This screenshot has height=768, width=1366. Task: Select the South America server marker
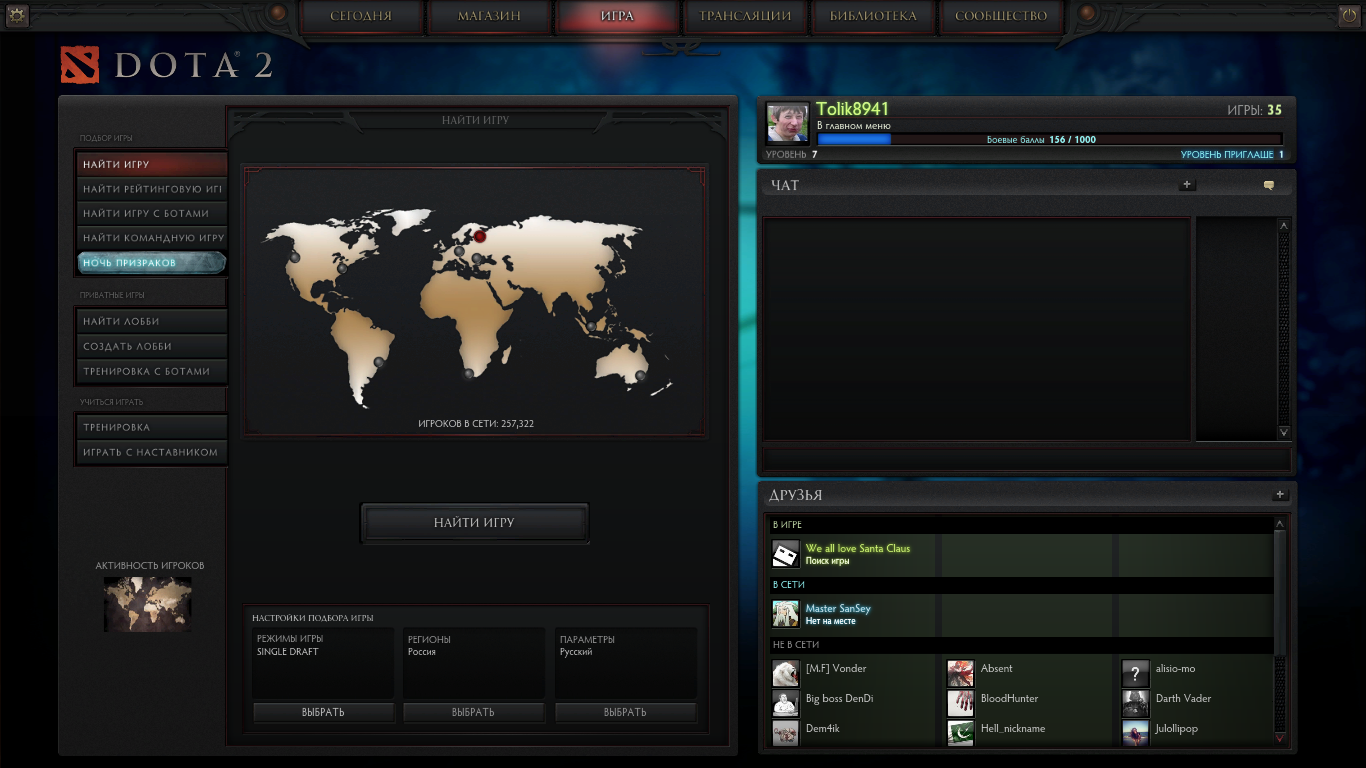click(x=379, y=362)
